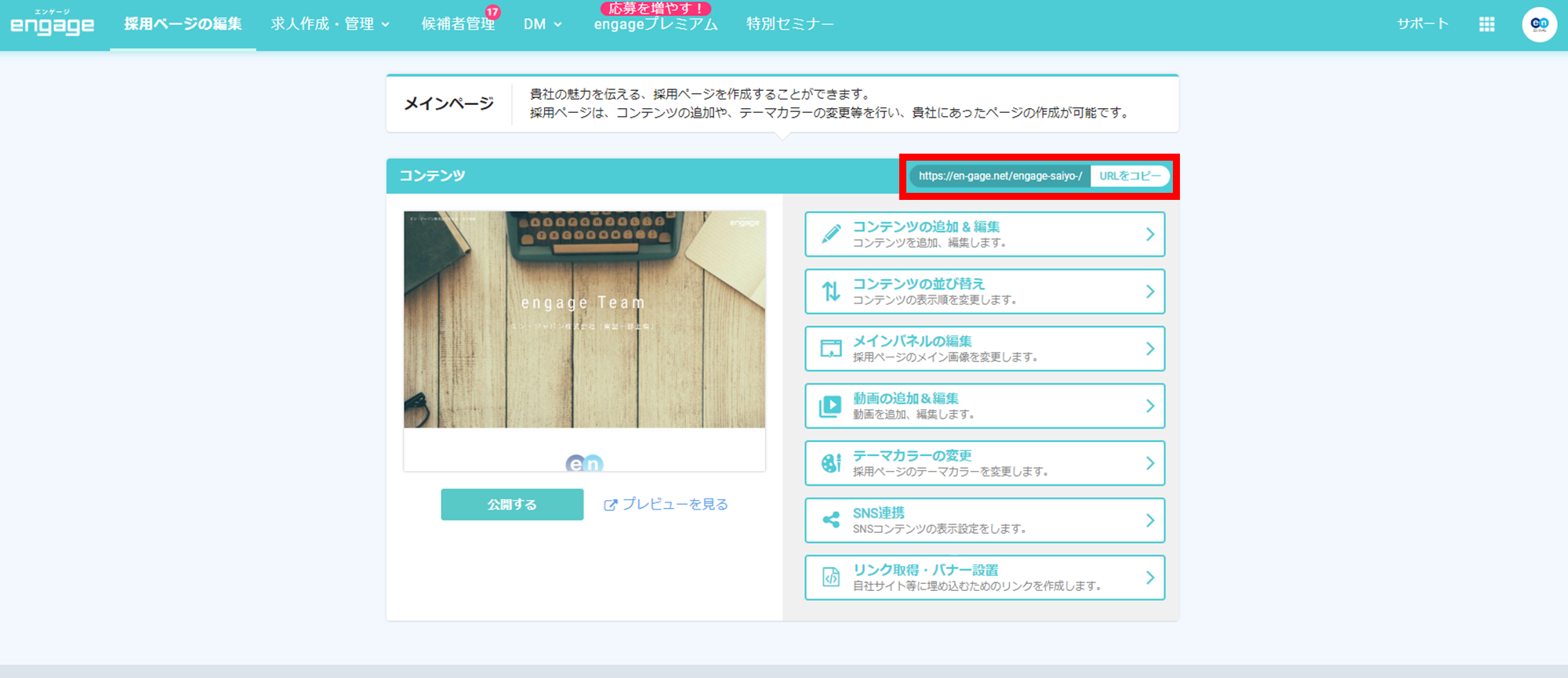This screenshot has width=1568, height=678.
Task: Click chevron arrow on テーマカラーの変更 row
Action: point(1150,462)
